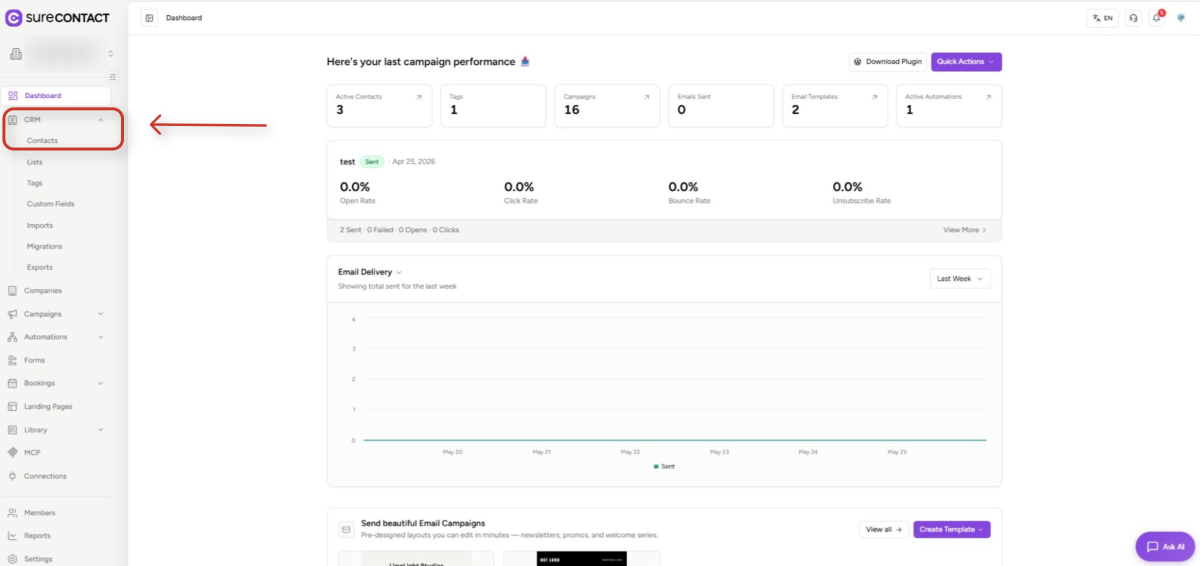The height and width of the screenshot is (566, 1200).
Task: Open the sidebar customize sliders icon
Action: [x=112, y=77]
